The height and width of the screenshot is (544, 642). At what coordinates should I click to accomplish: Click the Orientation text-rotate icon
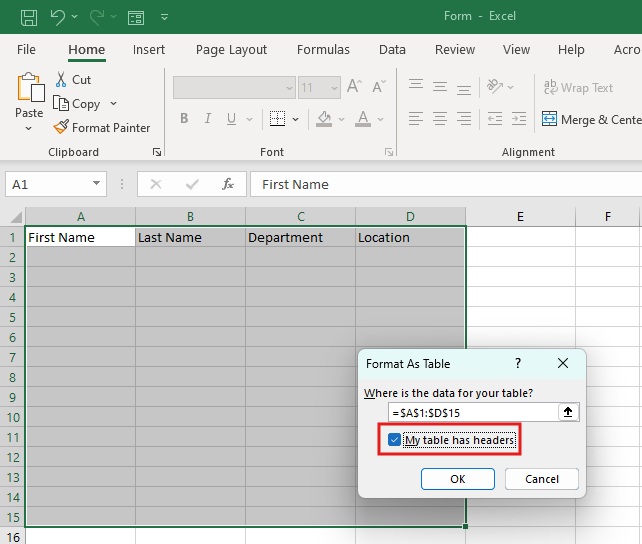(x=495, y=86)
